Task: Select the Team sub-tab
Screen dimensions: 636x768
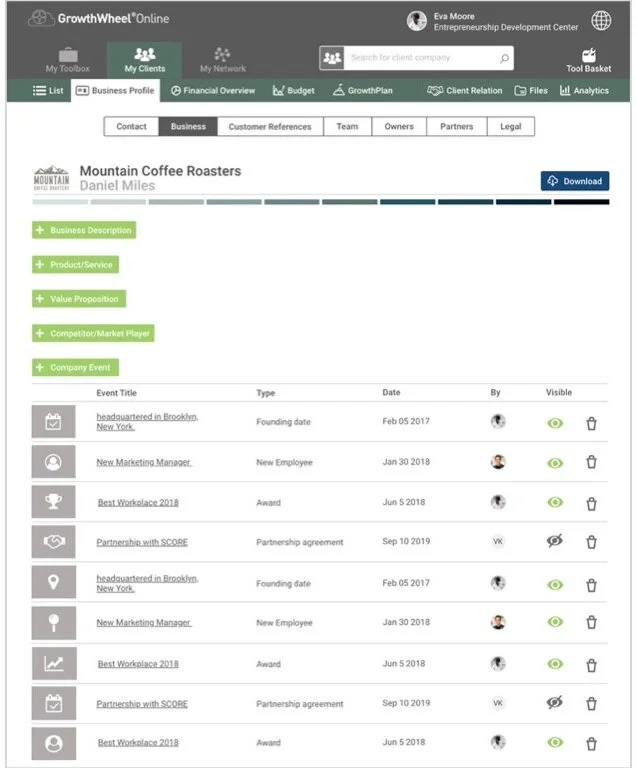Action: [347, 126]
